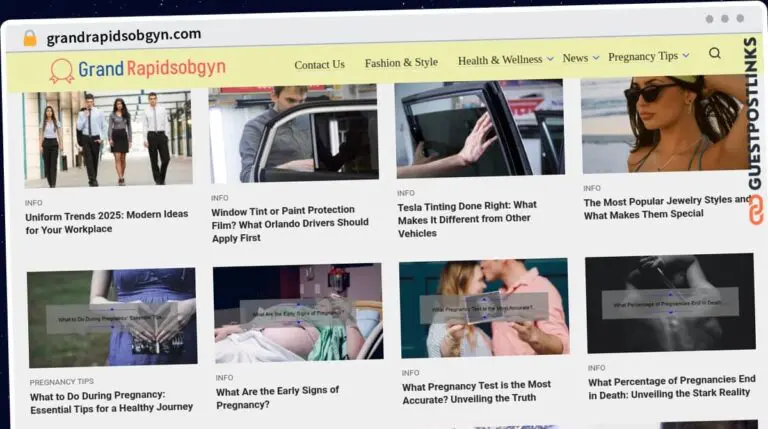Click the business people walking thumbnail
The height and width of the screenshot is (429, 768).
pos(108,139)
